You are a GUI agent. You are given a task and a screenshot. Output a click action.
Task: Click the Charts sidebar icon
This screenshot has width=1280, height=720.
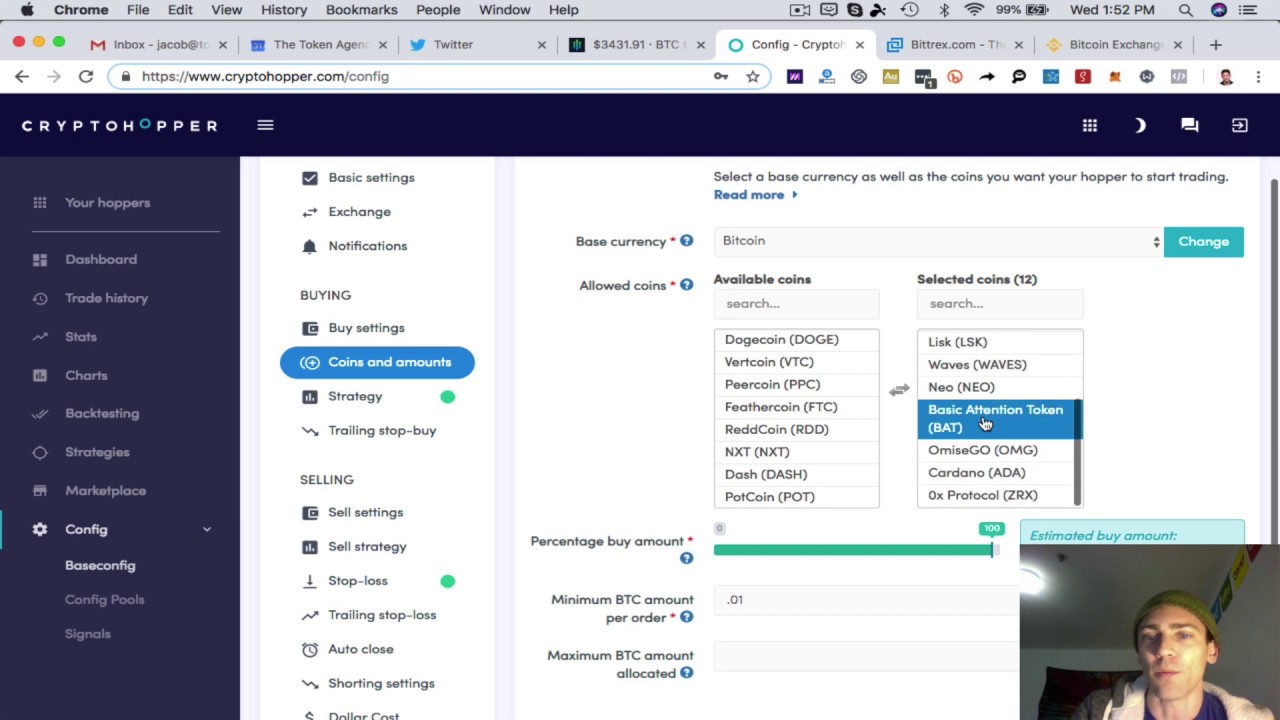(40, 375)
